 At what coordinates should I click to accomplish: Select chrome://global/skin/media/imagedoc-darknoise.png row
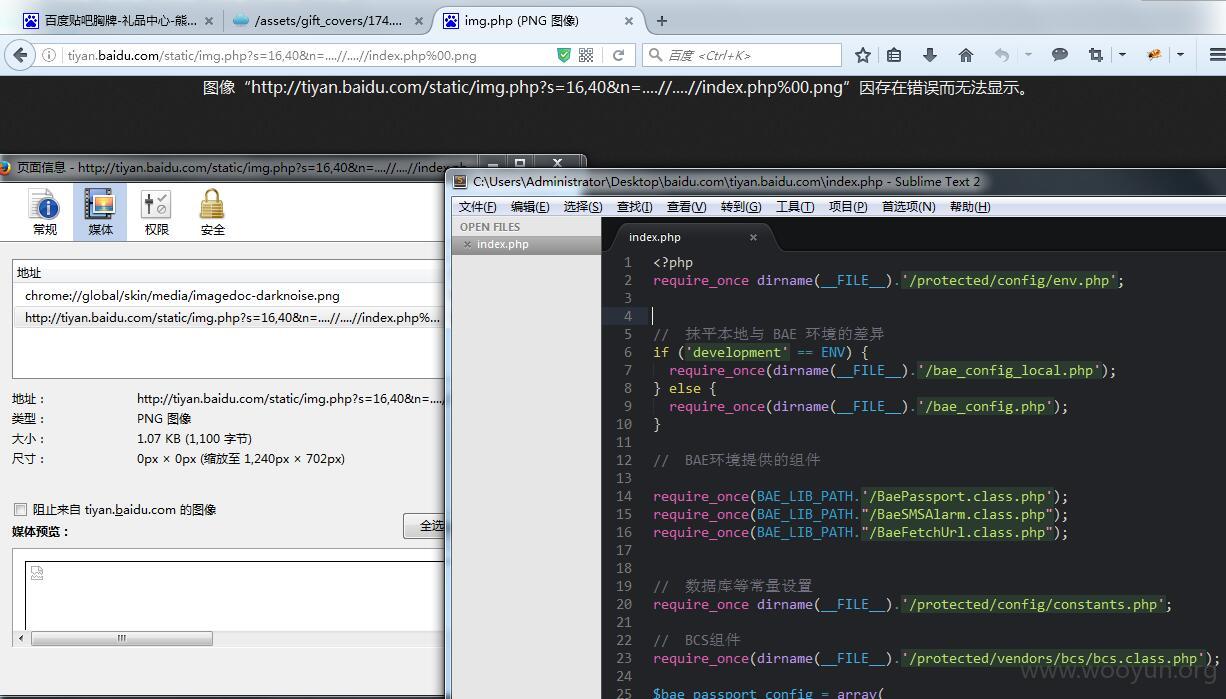pos(229,296)
